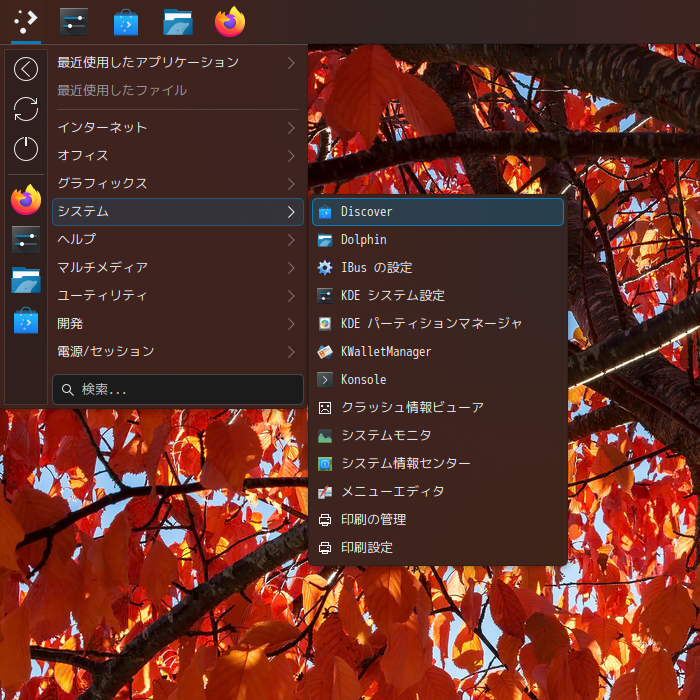
Task: Open 印刷設定 entry
Action: pos(438,548)
